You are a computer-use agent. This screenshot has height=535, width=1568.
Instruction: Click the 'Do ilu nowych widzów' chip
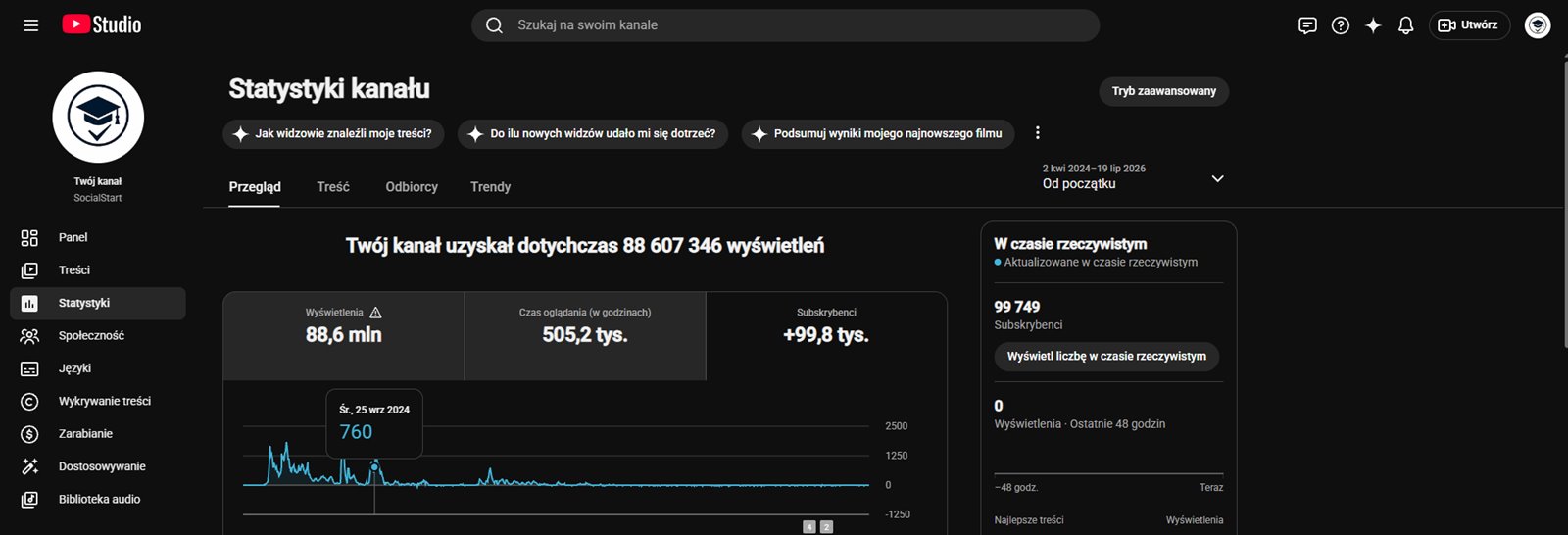pyautogui.click(x=593, y=134)
